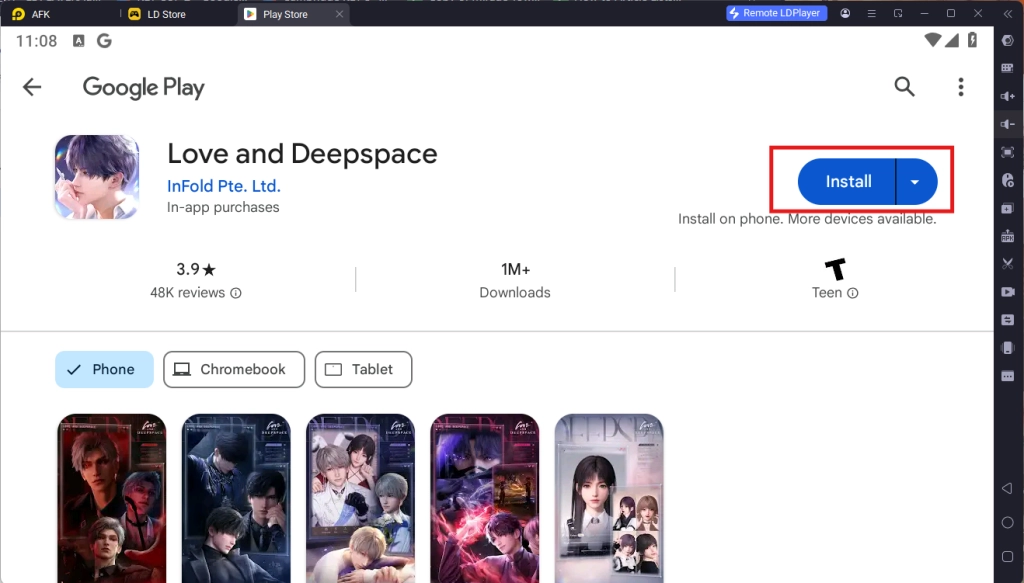Install Love and Deepspace
This screenshot has width=1024, height=583.
click(847, 181)
